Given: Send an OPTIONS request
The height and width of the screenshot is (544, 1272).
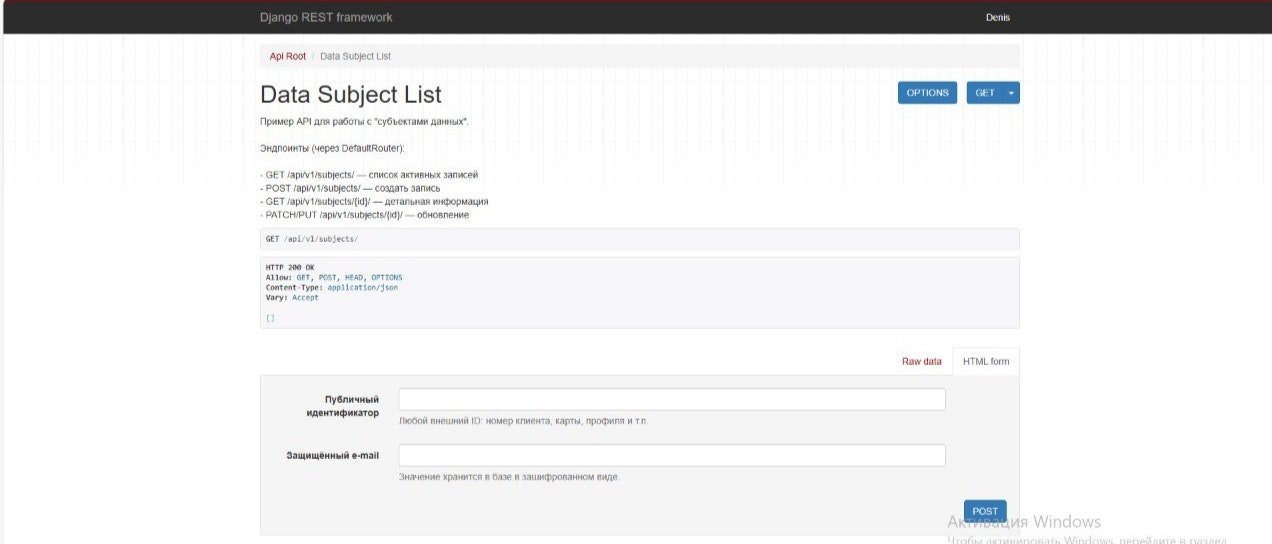Looking at the screenshot, I should [927, 93].
